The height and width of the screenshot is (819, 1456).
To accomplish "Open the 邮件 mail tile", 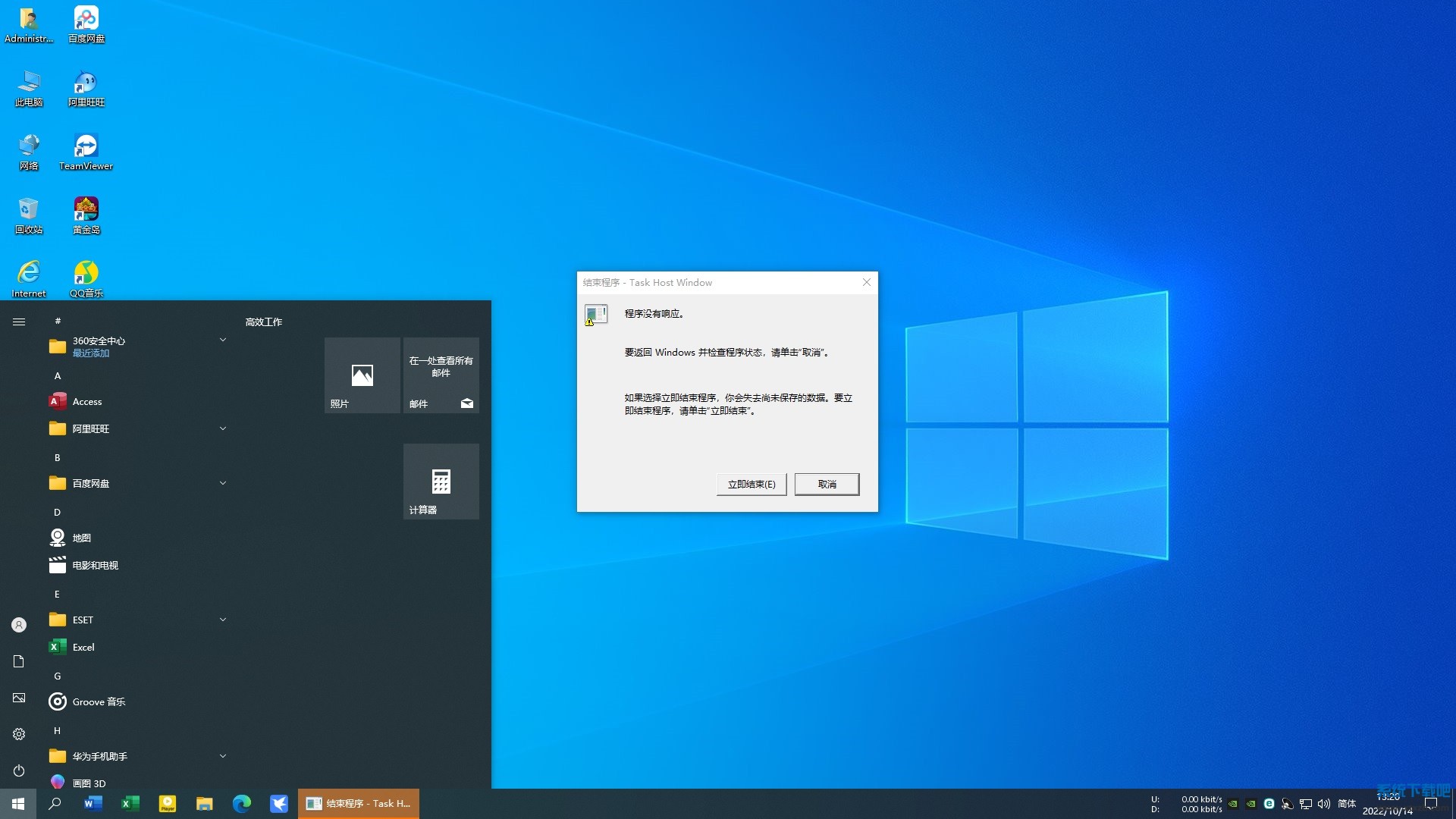I will coord(441,375).
